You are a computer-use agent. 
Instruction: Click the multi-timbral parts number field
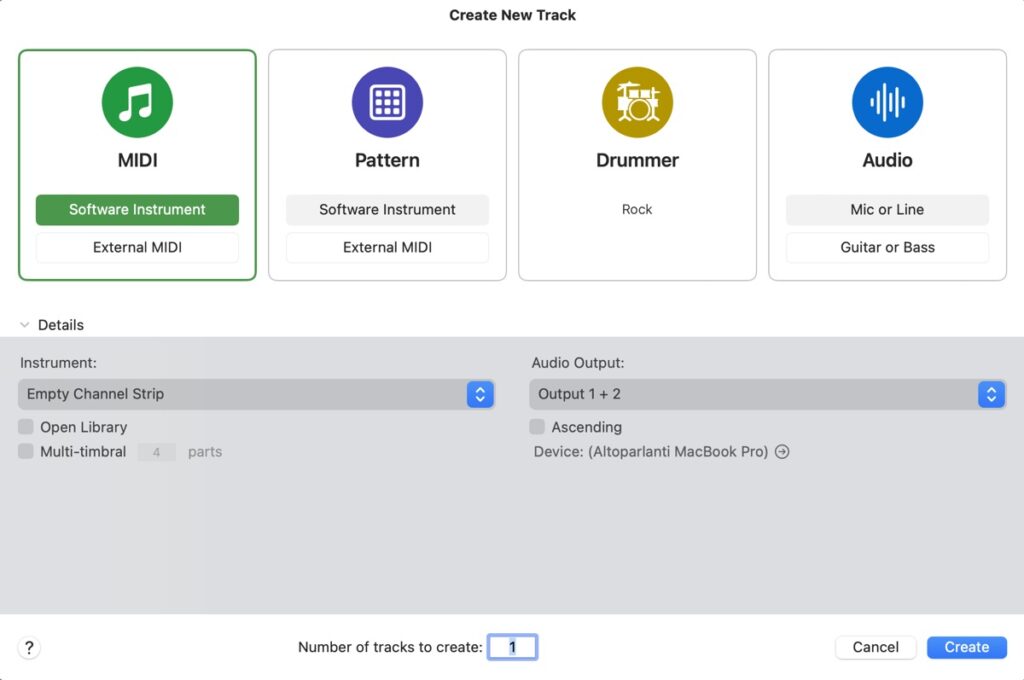pos(157,452)
